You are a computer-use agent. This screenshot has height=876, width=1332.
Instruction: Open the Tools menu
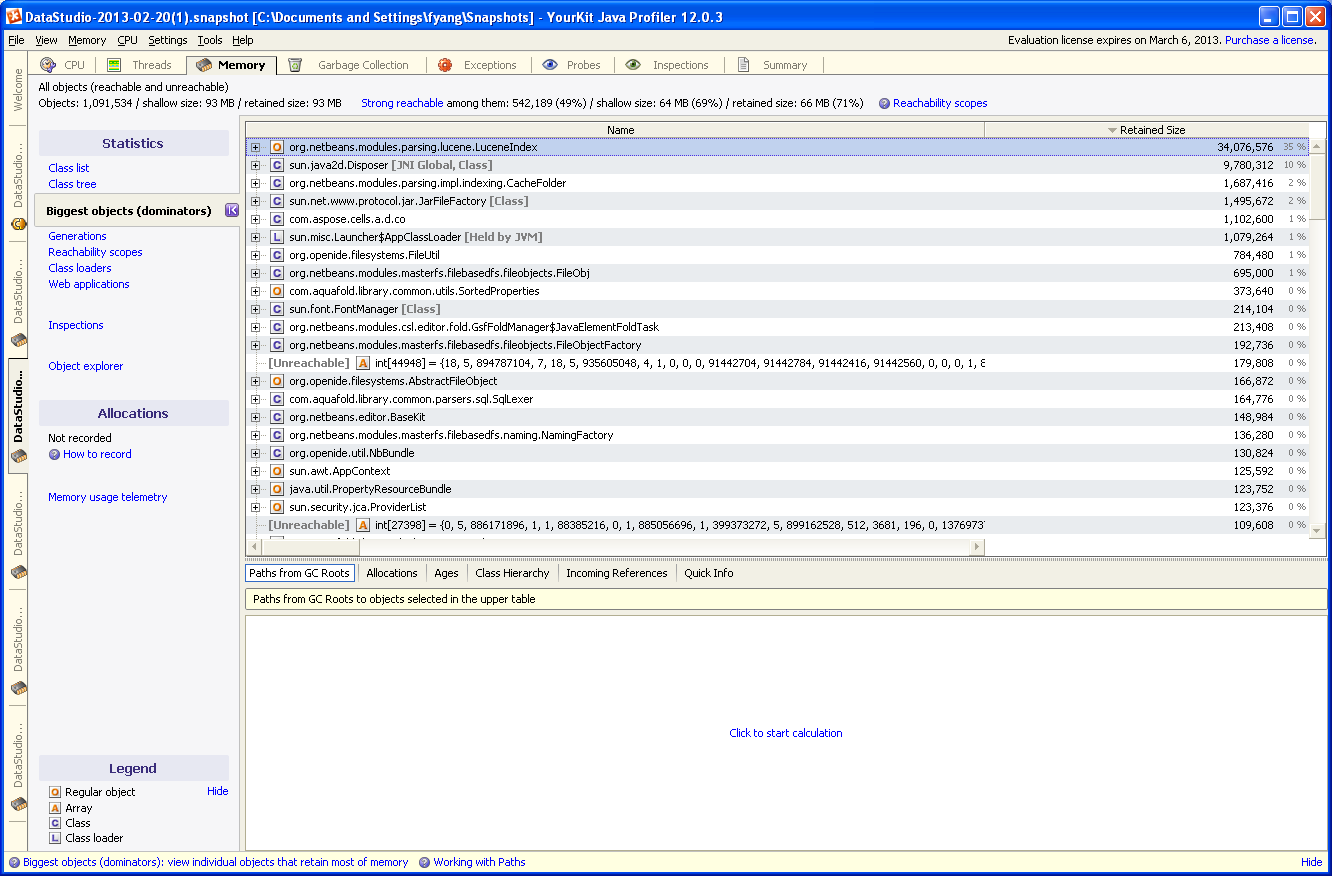[210, 40]
